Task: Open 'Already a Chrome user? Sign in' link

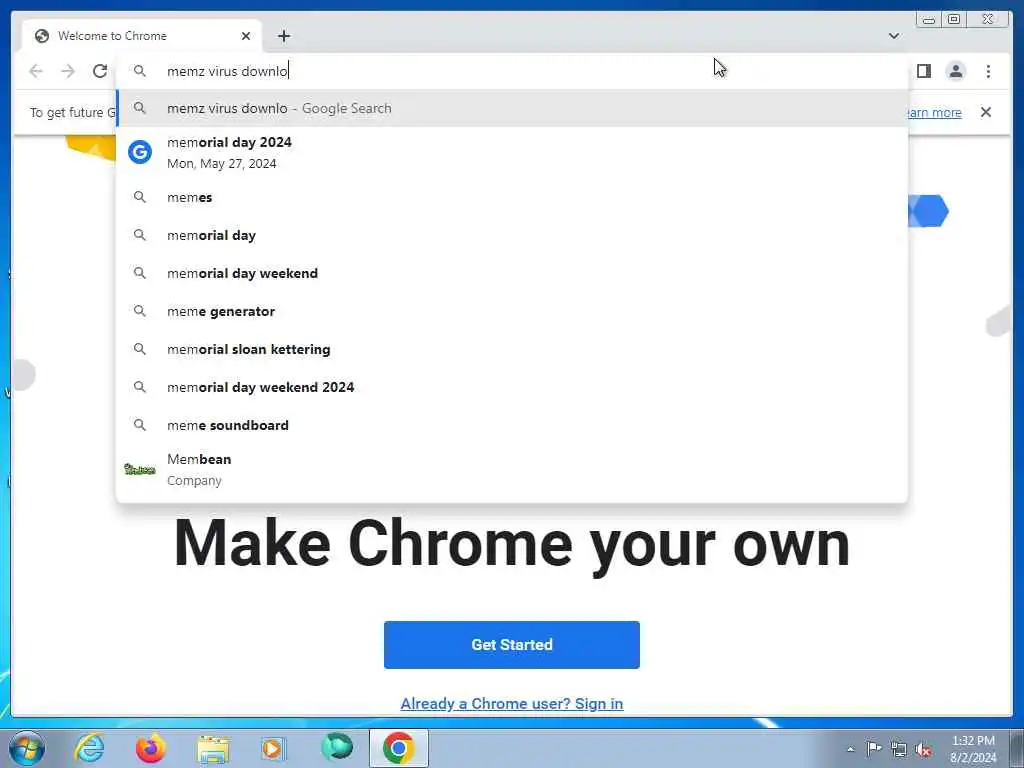Action: (511, 703)
